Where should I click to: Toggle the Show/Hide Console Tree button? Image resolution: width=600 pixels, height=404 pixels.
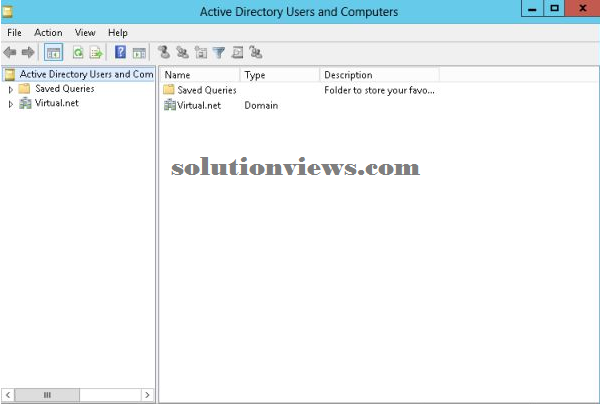click(x=53, y=52)
